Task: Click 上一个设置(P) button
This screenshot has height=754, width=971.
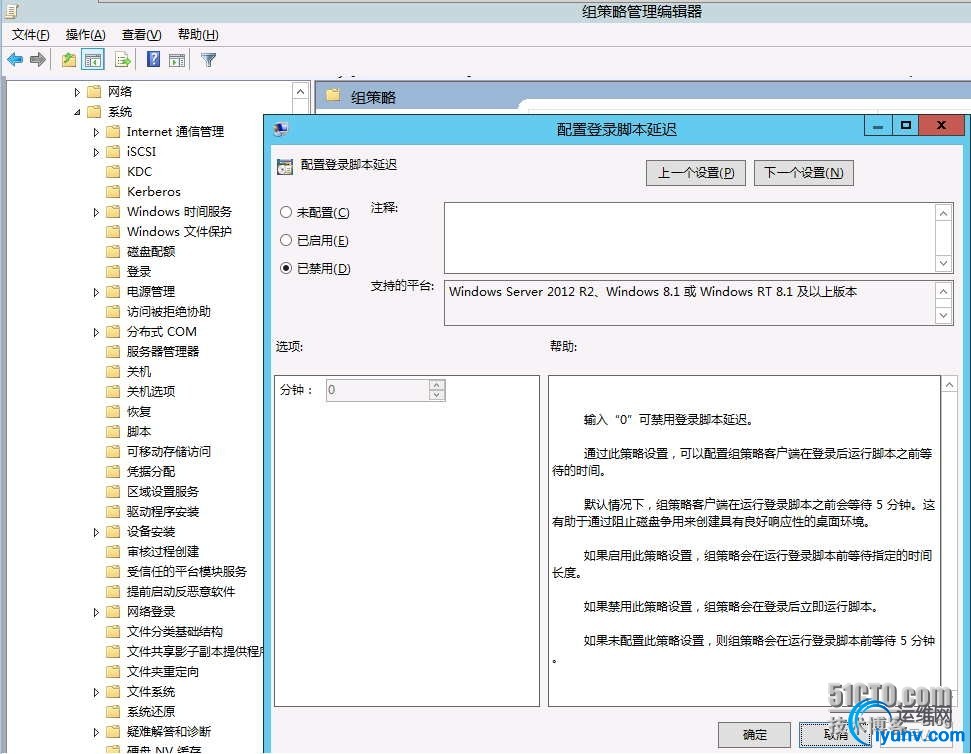Action: (695, 173)
